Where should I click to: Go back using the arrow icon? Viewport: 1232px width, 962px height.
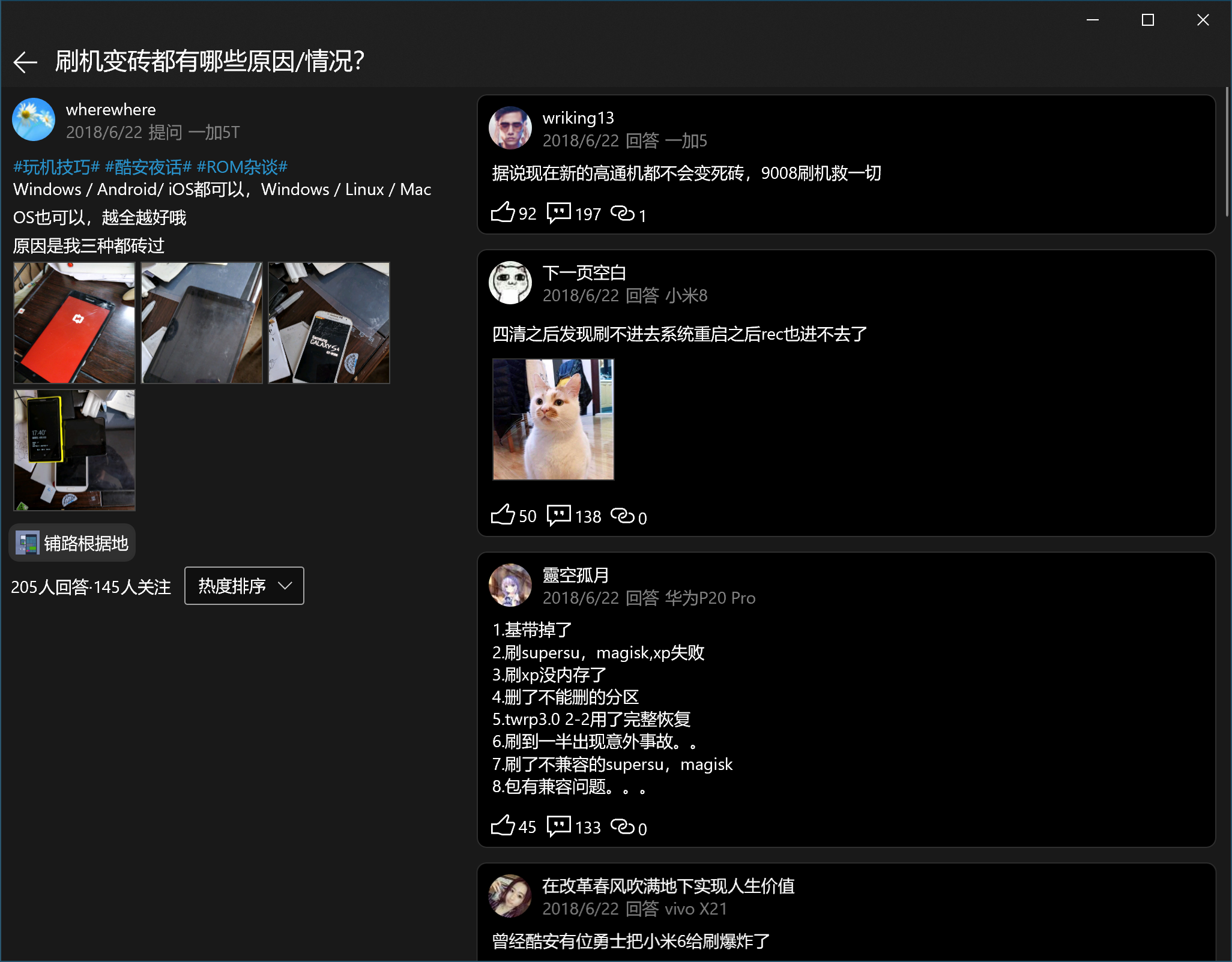pyautogui.click(x=25, y=62)
